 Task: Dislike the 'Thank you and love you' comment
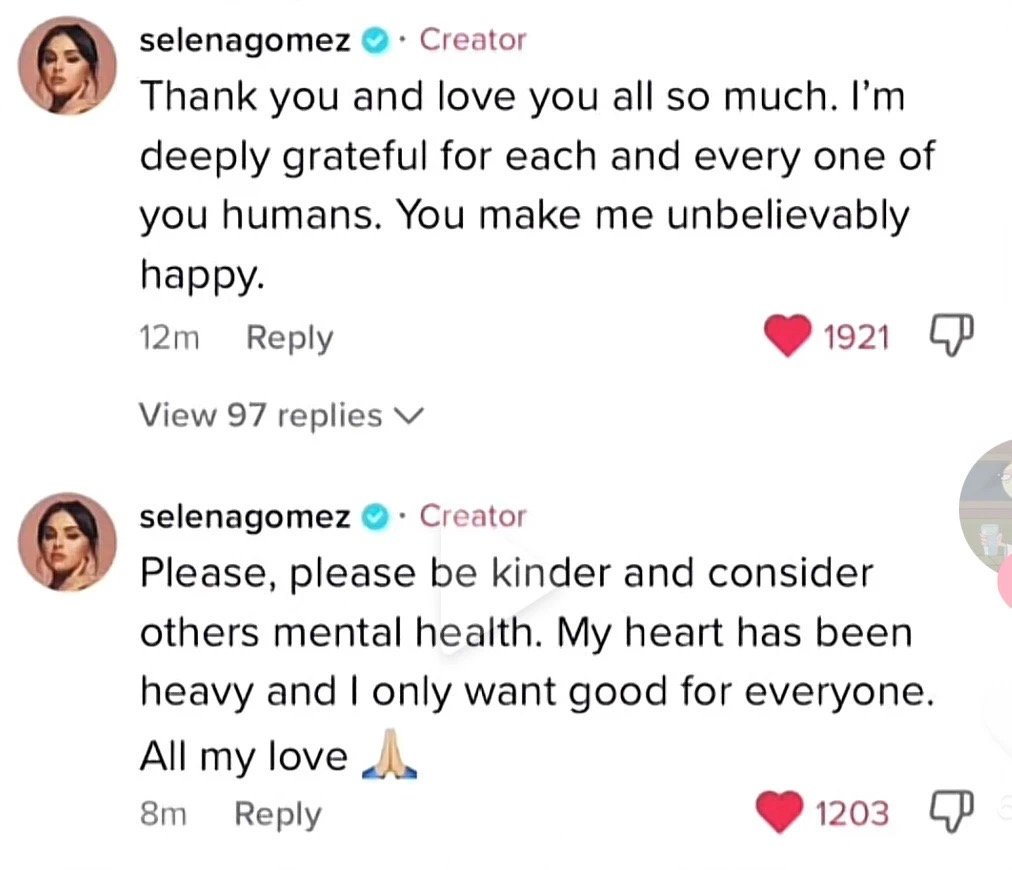951,335
